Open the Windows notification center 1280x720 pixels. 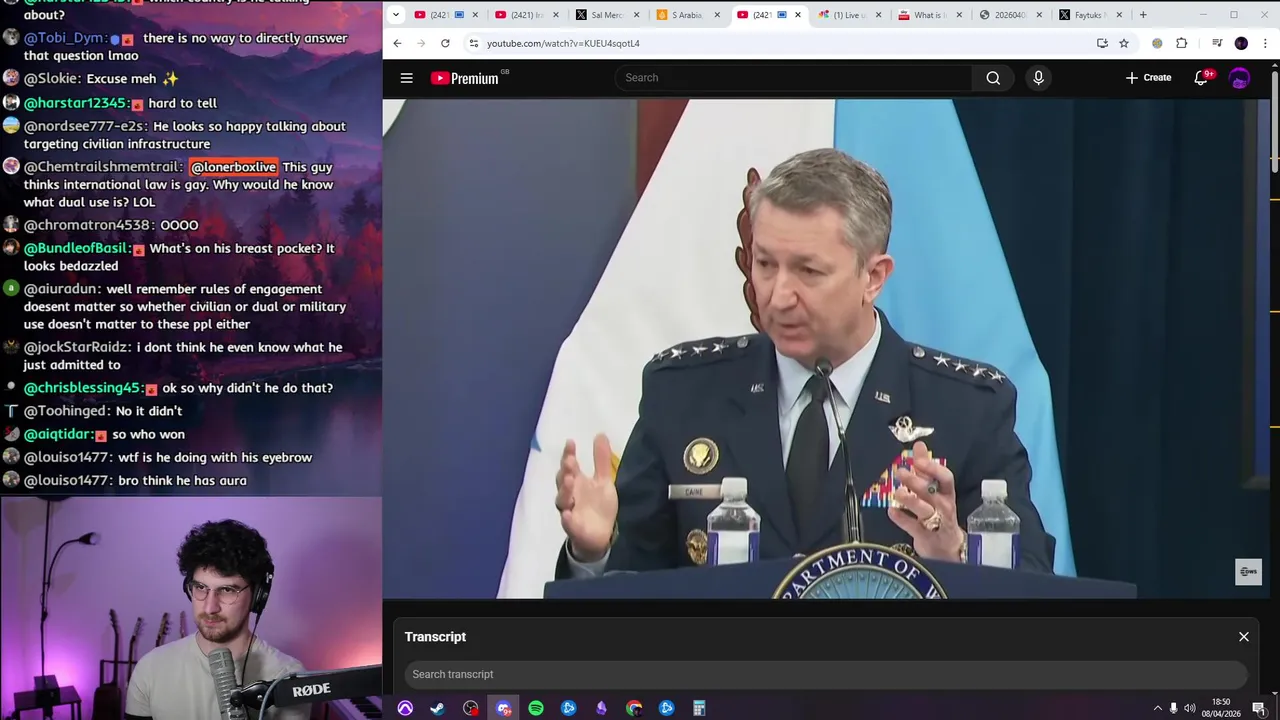coord(1259,709)
